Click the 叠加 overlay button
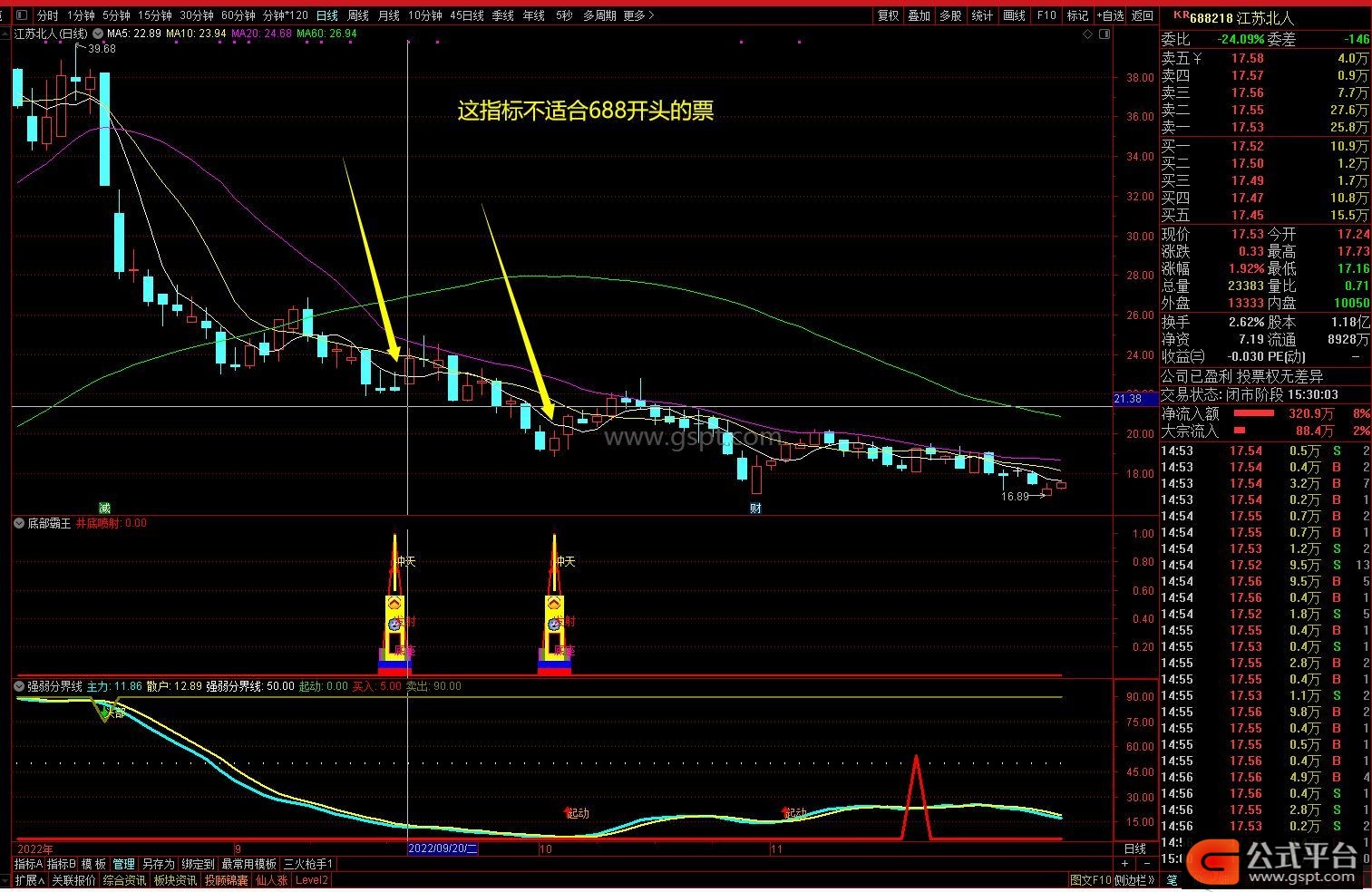The width and height of the screenshot is (1372, 892). 919,15
